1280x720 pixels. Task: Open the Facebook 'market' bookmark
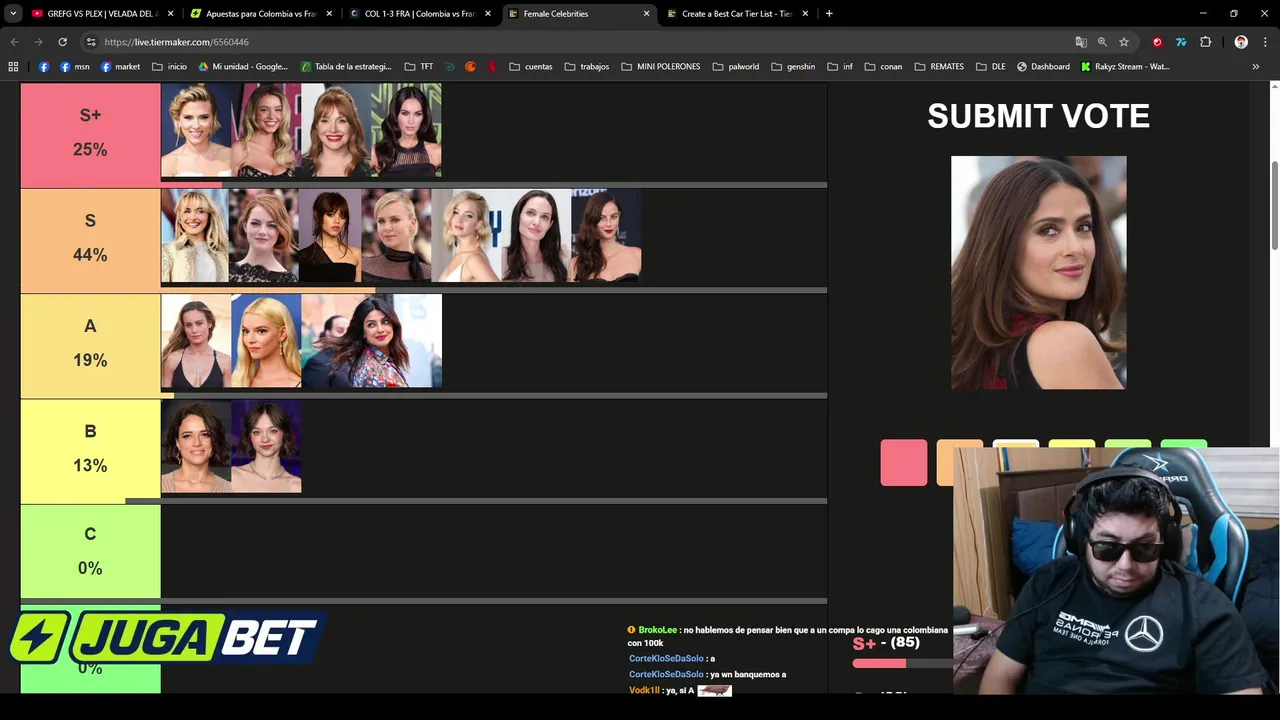(120, 67)
